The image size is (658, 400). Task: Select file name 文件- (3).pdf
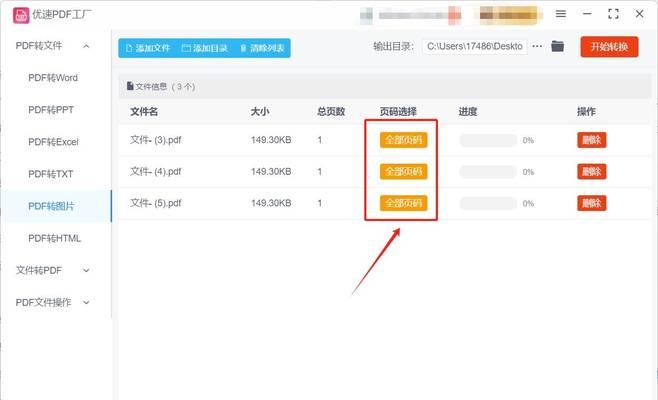156,140
